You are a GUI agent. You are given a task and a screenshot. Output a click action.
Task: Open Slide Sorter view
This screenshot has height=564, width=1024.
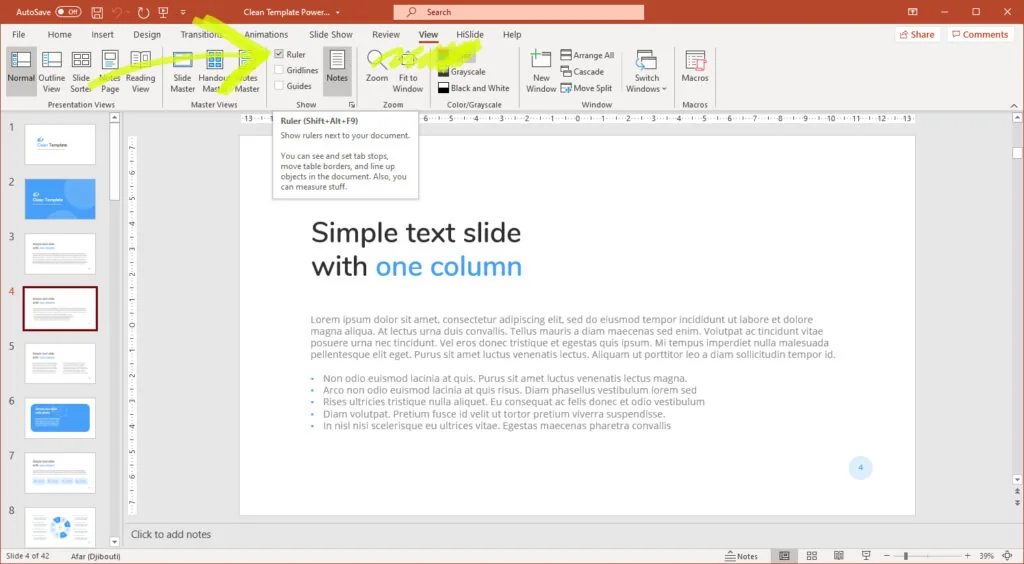tap(81, 71)
